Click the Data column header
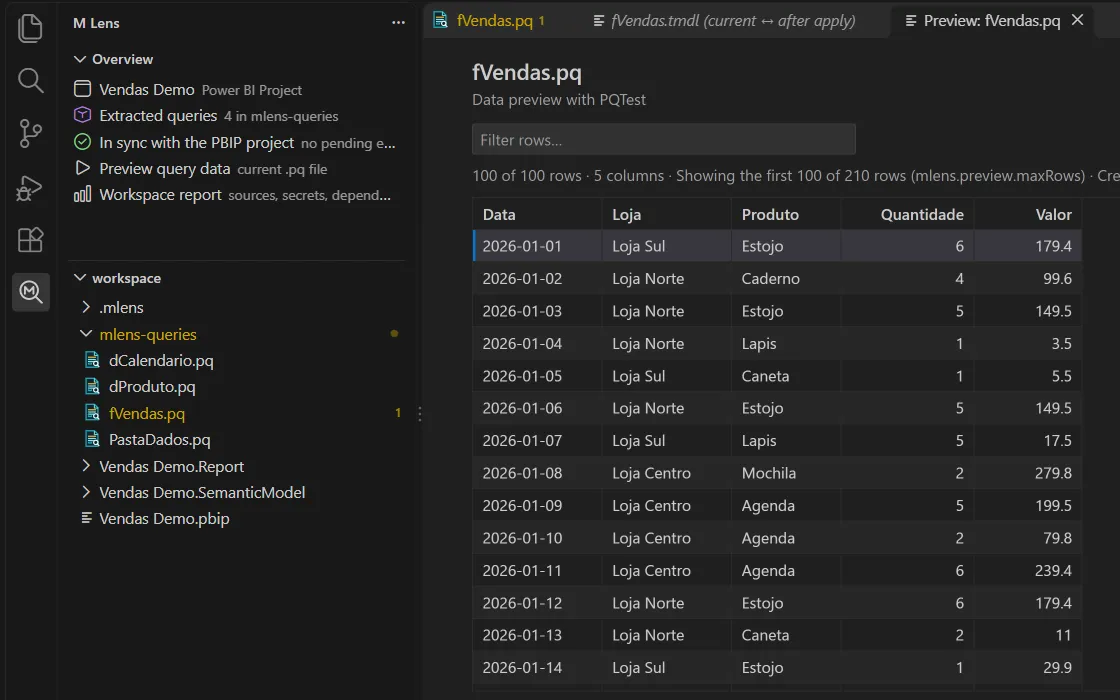 [x=537, y=214]
